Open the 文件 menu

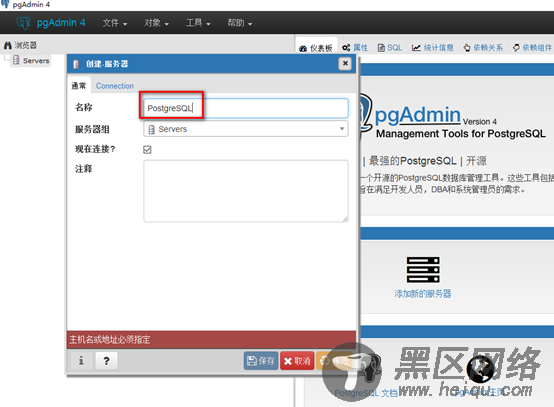[114, 23]
